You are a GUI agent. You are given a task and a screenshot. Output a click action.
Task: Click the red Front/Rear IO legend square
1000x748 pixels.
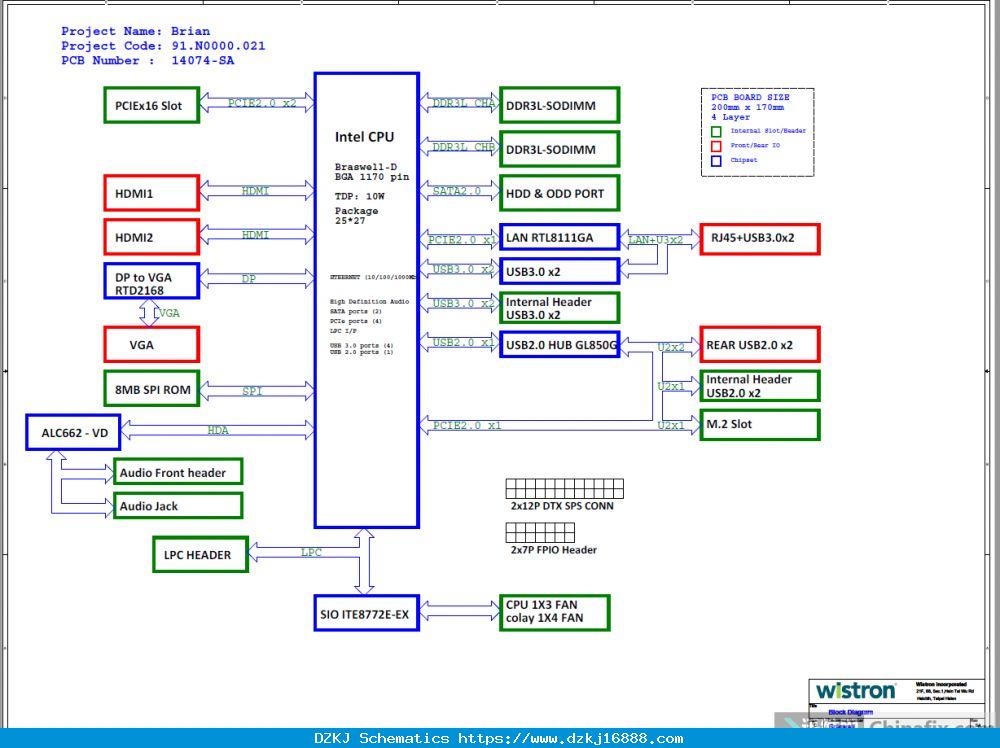tap(716, 146)
